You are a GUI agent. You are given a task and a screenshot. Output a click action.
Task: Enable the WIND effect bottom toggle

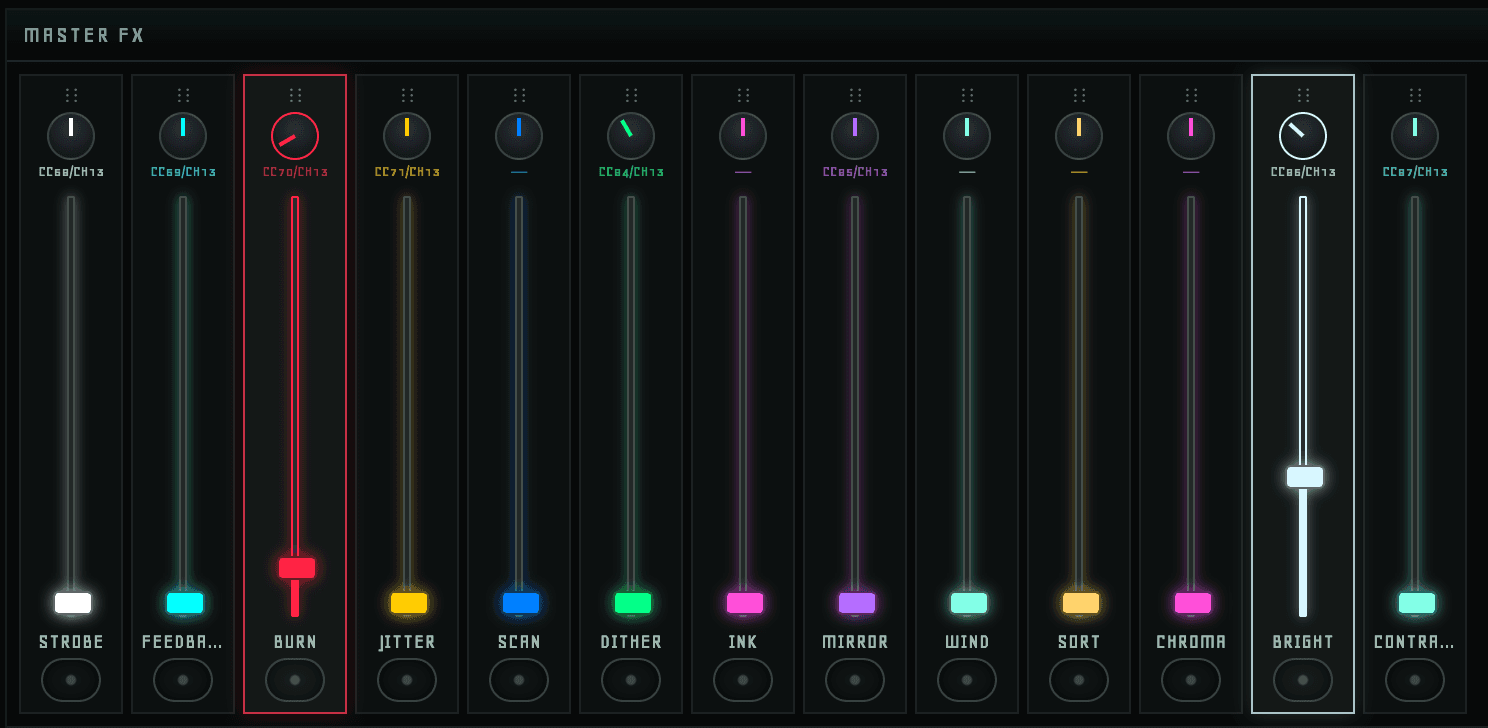pyautogui.click(x=967, y=680)
